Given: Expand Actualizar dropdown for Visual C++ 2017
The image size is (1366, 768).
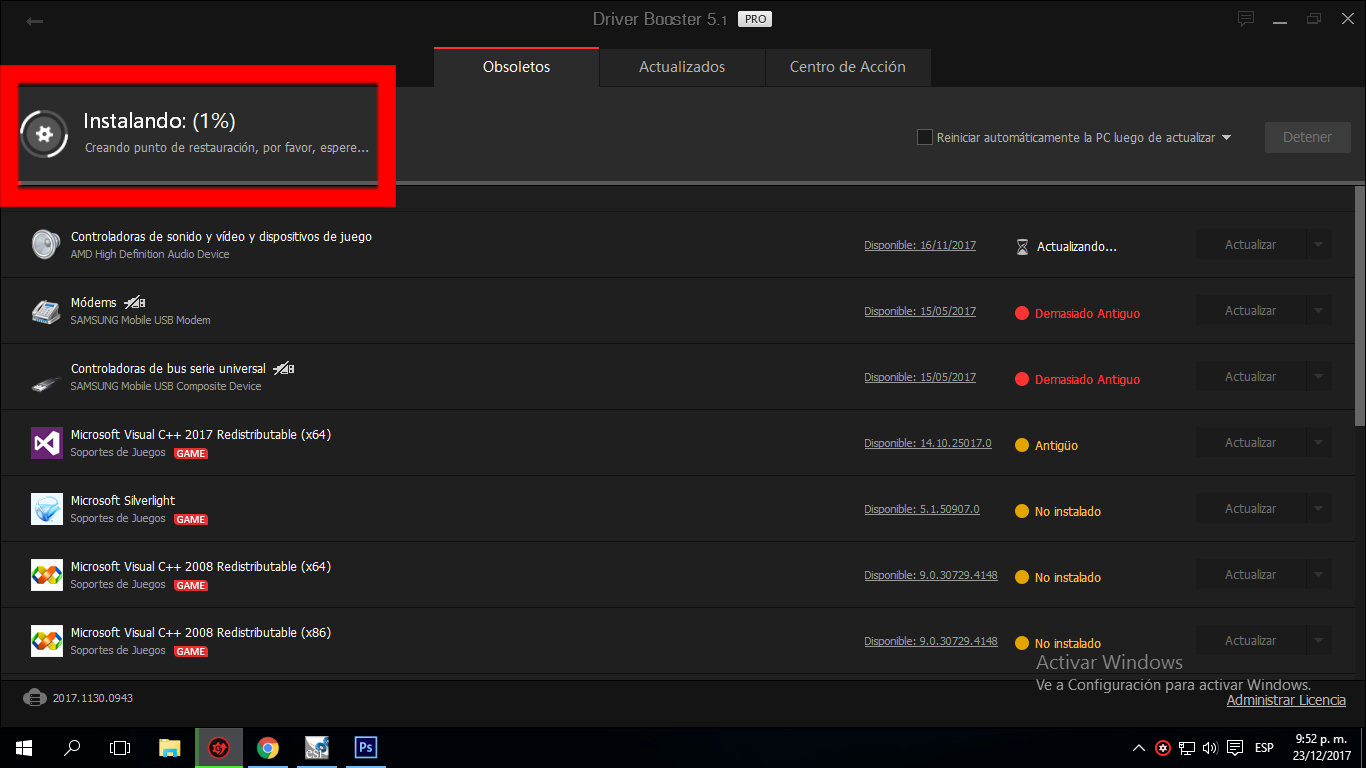Looking at the screenshot, I should pos(1318,443).
